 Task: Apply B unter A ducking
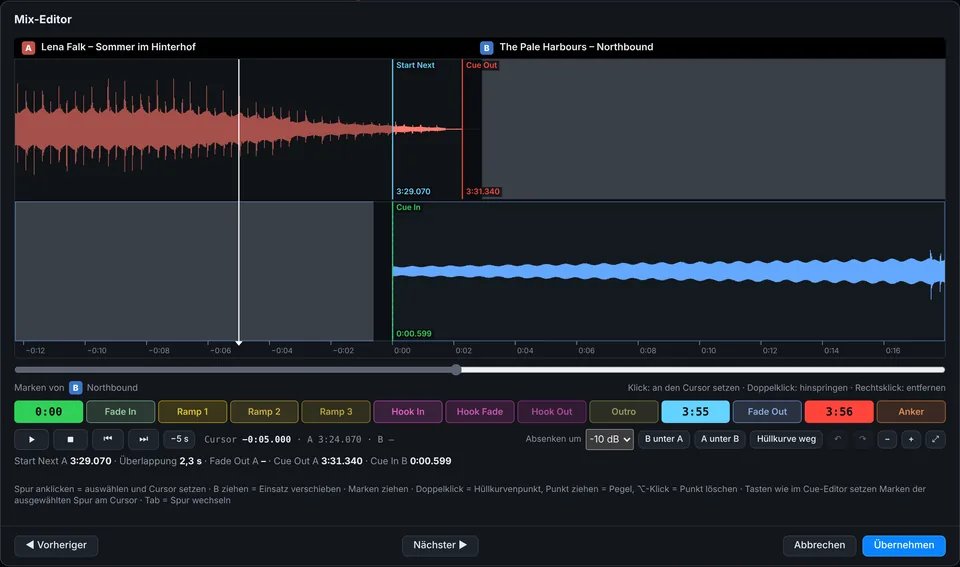click(664, 439)
